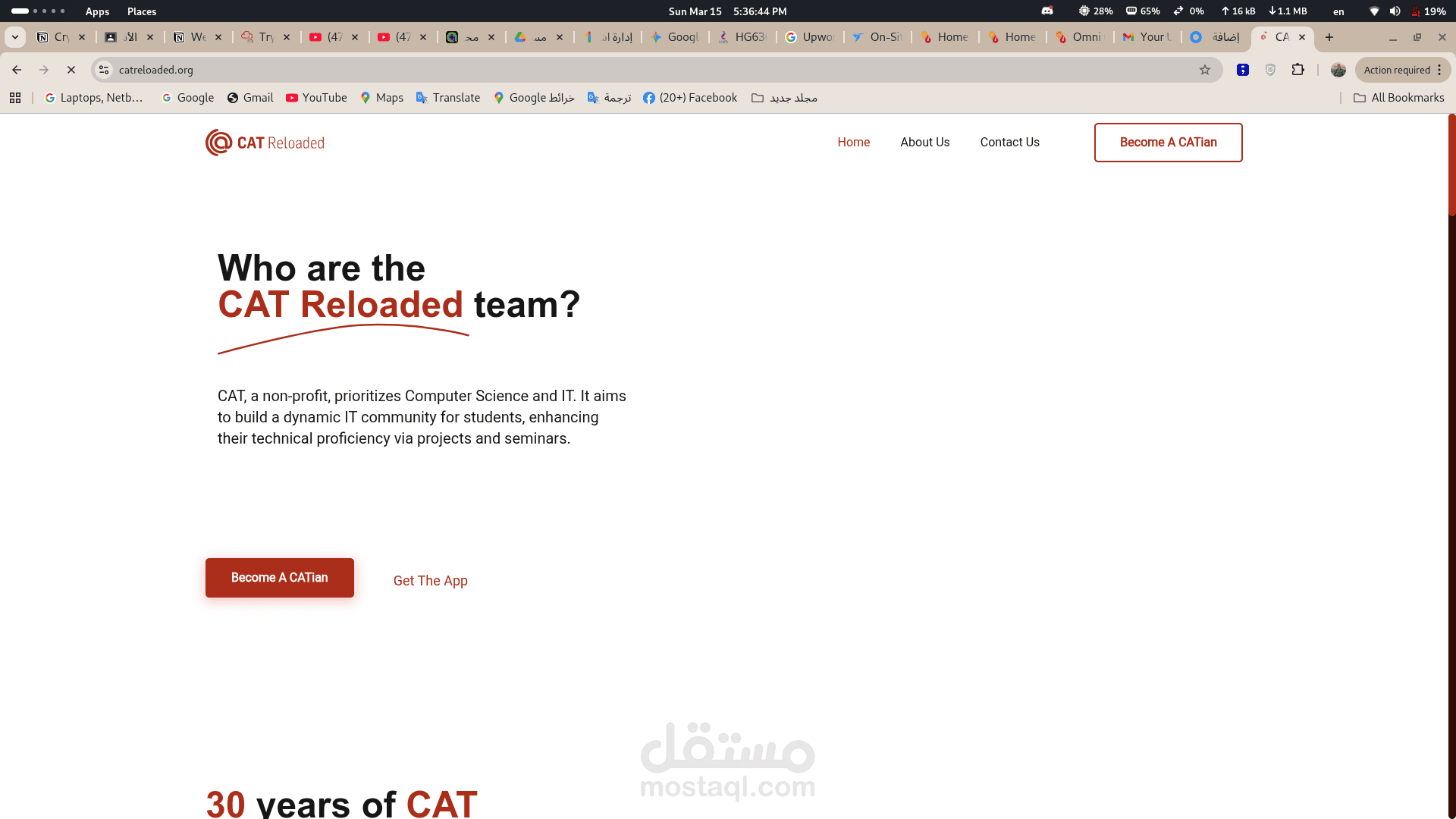The width and height of the screenshot is (1456, 819).
Task: Open the Chrome apps grid shortcut
Action: pyautogui.click(x=15, y=98)
